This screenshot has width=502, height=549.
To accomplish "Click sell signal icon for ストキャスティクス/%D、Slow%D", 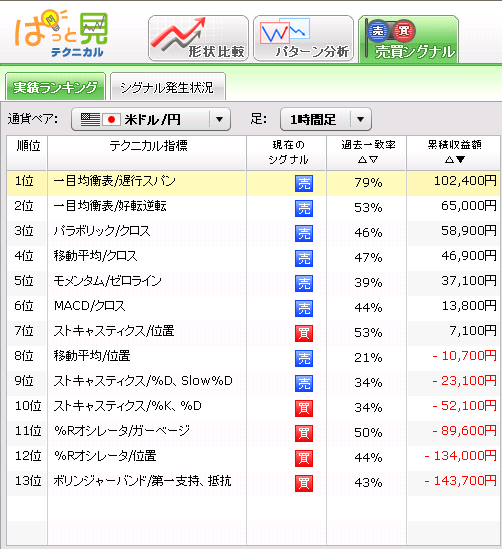I will [x=304, y=383].
